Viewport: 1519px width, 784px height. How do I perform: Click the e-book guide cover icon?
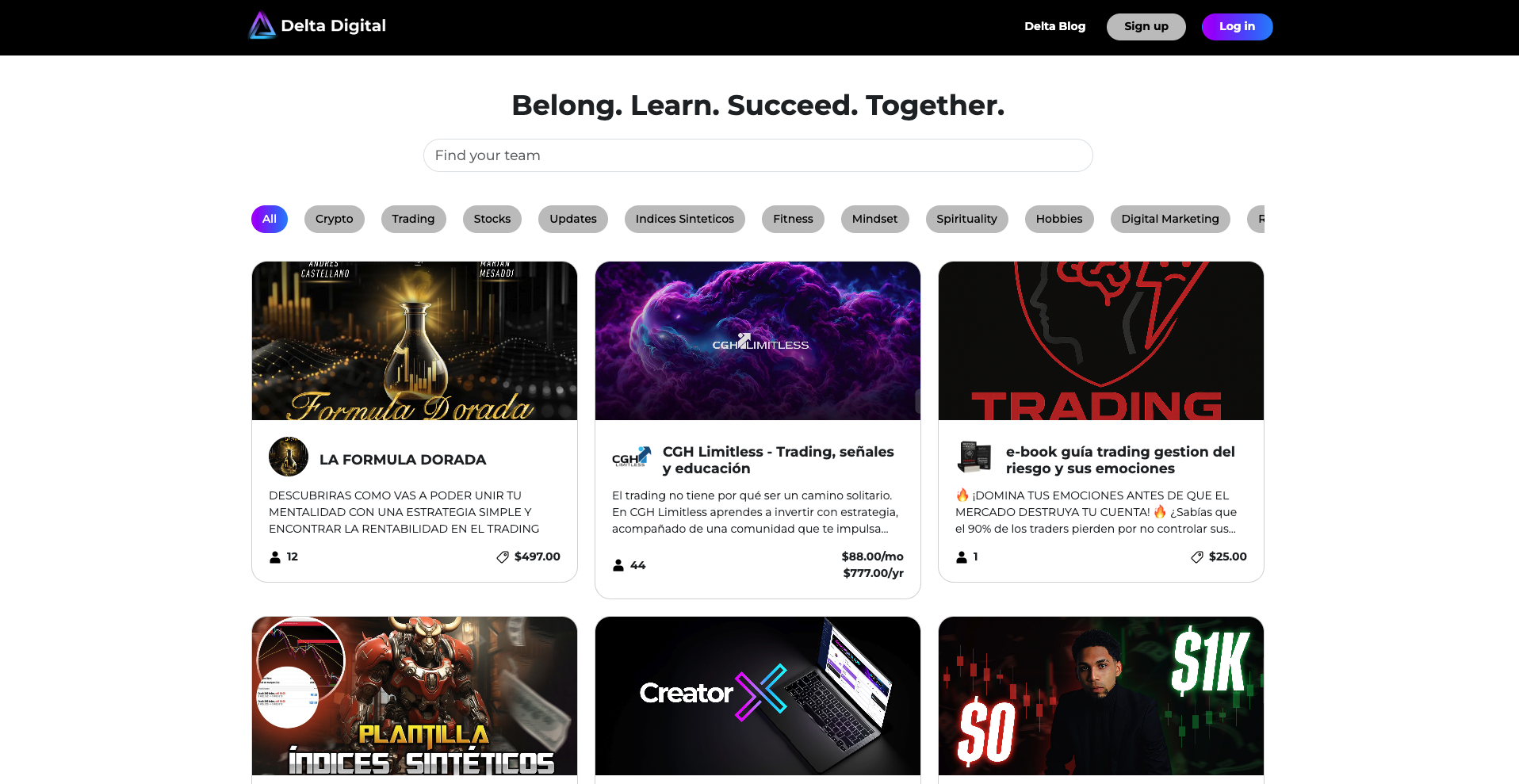coord(975,457)
